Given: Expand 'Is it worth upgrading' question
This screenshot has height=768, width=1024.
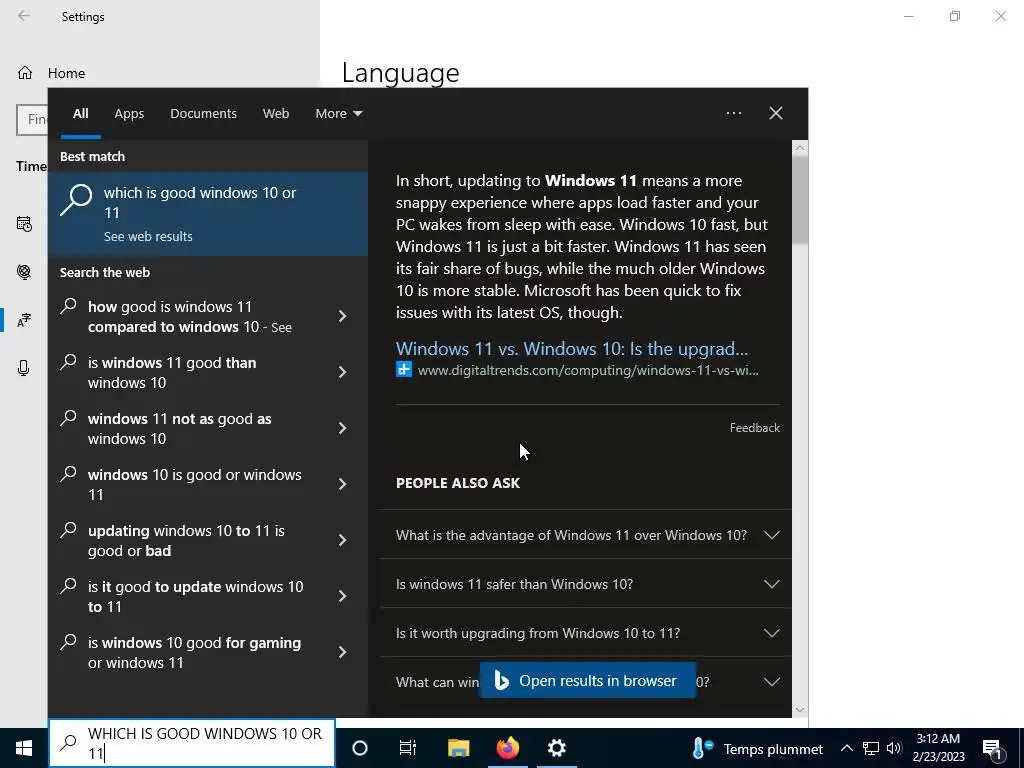Looking at the screenshot, I should pos(586,633).
